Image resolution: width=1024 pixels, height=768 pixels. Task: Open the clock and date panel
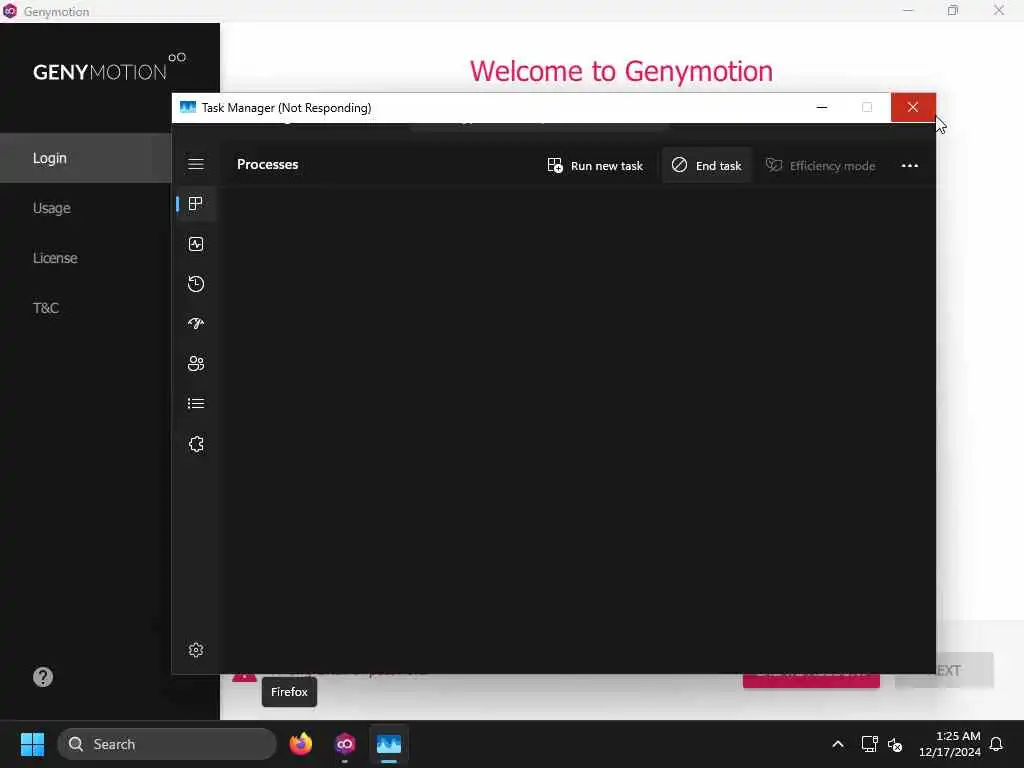point(950,744)
